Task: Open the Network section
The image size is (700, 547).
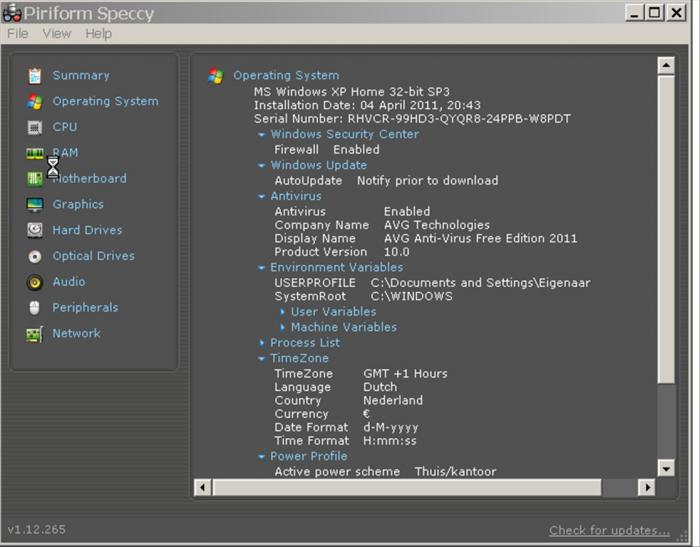Action: tap(76, 334)
